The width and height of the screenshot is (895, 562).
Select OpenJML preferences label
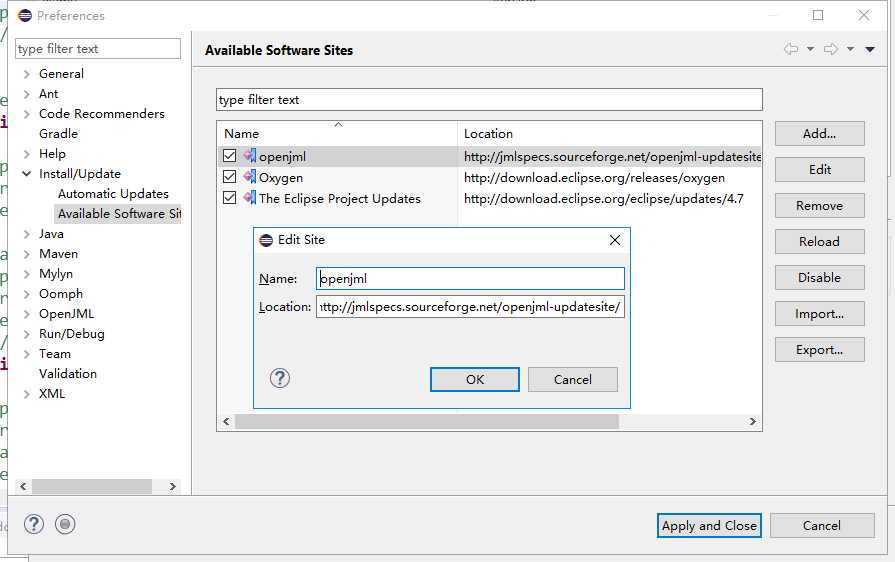(66, 313)
